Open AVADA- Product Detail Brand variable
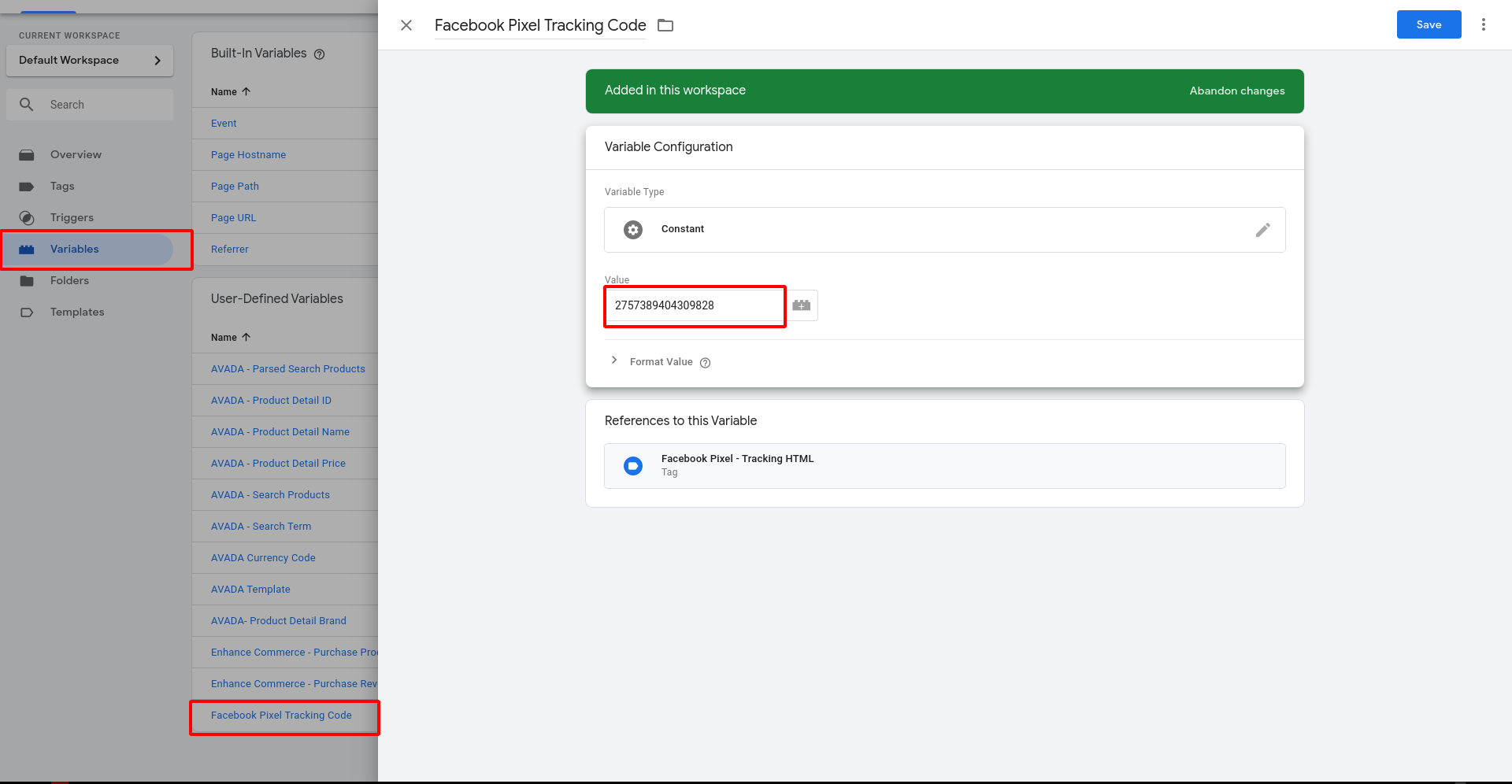The width and height of the screenshot is (1512, 784). [x=279, y=621]
